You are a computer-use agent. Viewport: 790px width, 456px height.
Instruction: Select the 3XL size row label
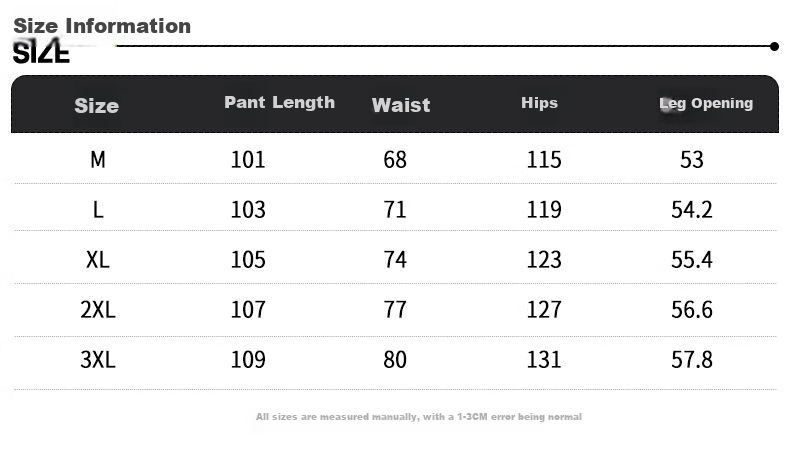pos(98,359)
